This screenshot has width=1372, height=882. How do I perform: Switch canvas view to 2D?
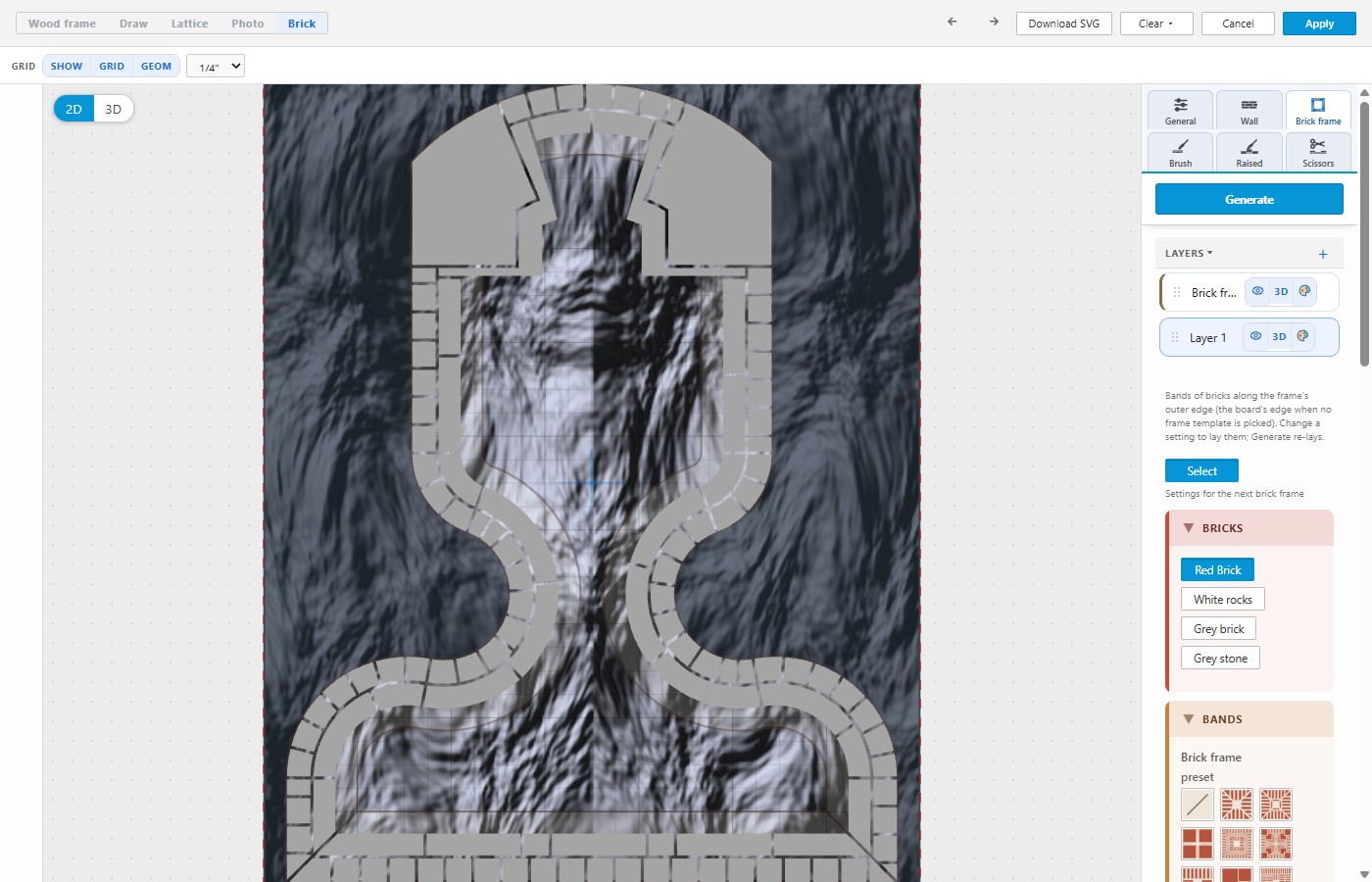pyautogui.click(x=73, y=109)
